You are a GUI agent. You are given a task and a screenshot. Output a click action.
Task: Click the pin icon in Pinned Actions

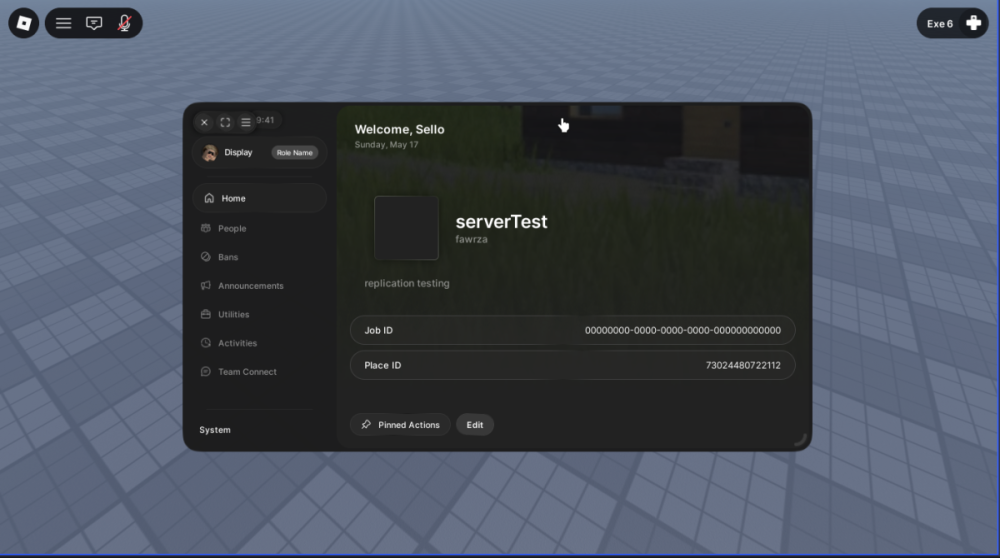tap(366, 425)
